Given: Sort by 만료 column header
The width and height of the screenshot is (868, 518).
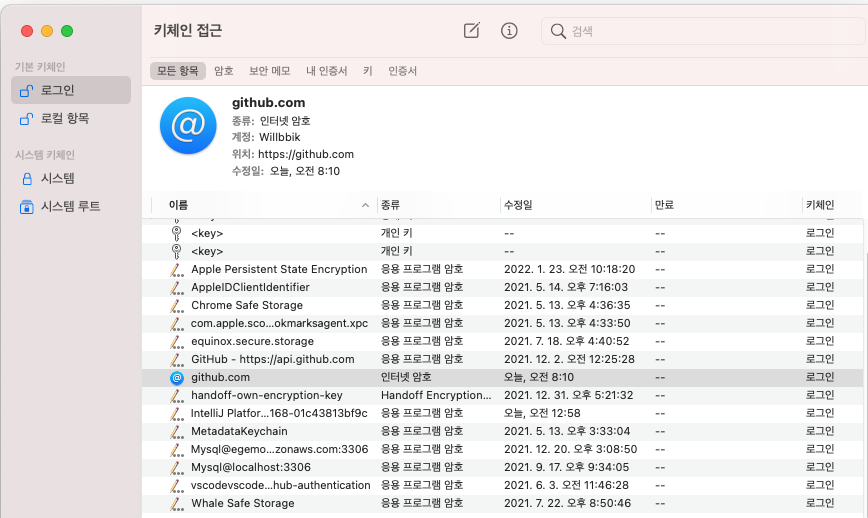Looking at the screenshot, I should pos(664,205).
